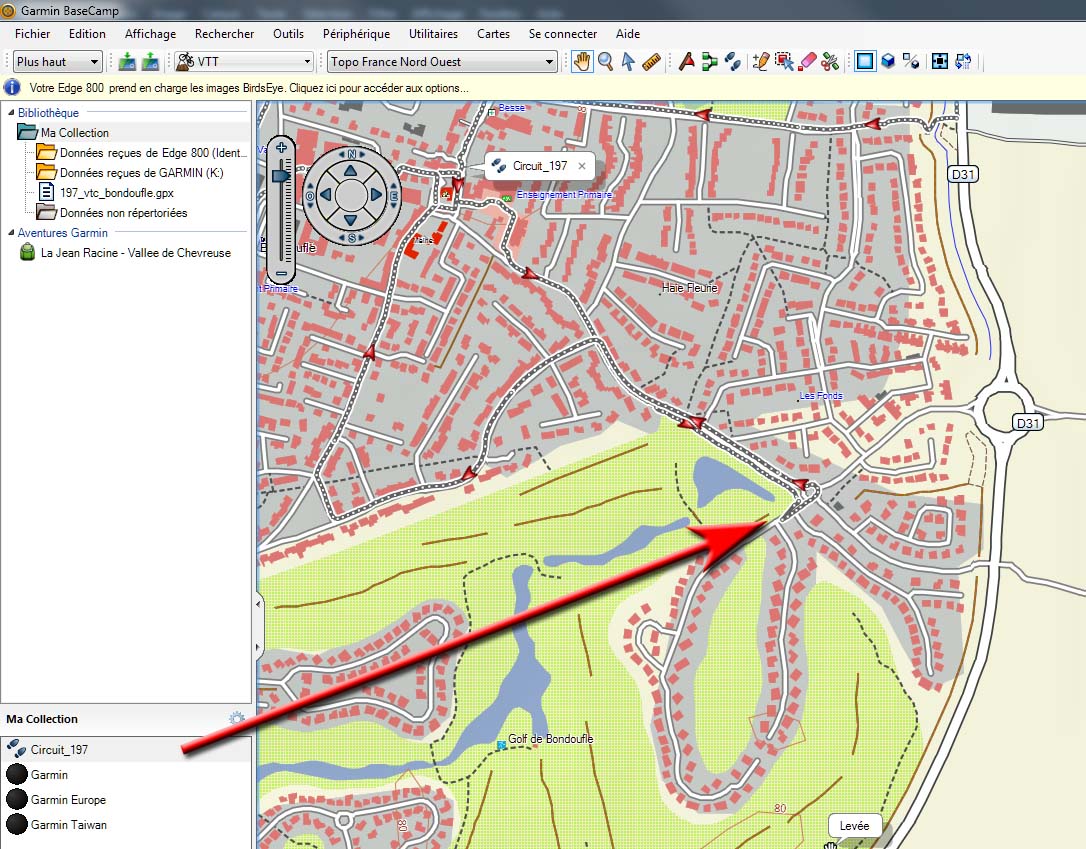This screenshot has height=849, width=1086.
Task: Pan map east with compass right arrow
Action: (x=376, y=195)
